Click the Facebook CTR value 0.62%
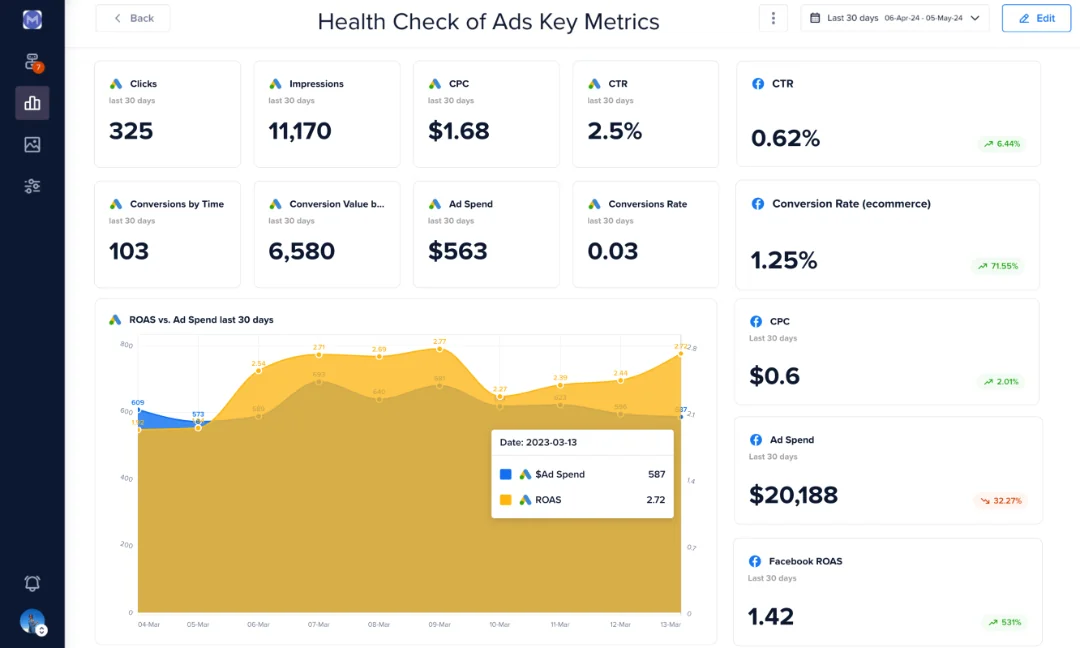This screenshot has height=648, width=1080. pyautogui.click(x=785, y=138)
